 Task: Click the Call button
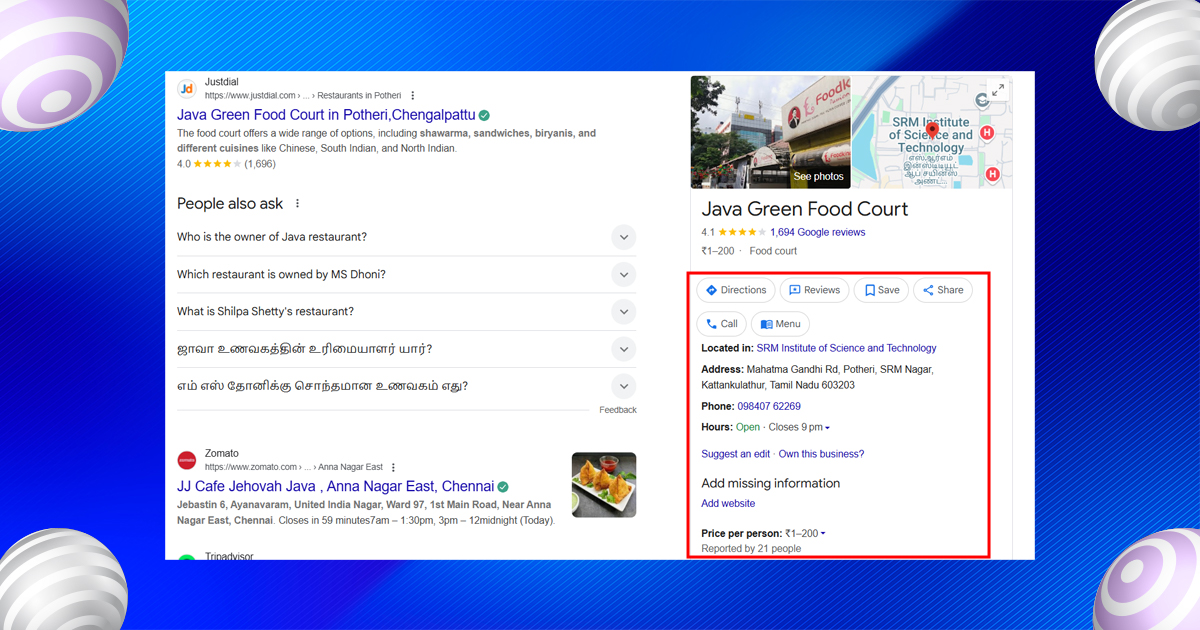pyautogui.click(x=721, y=324)
